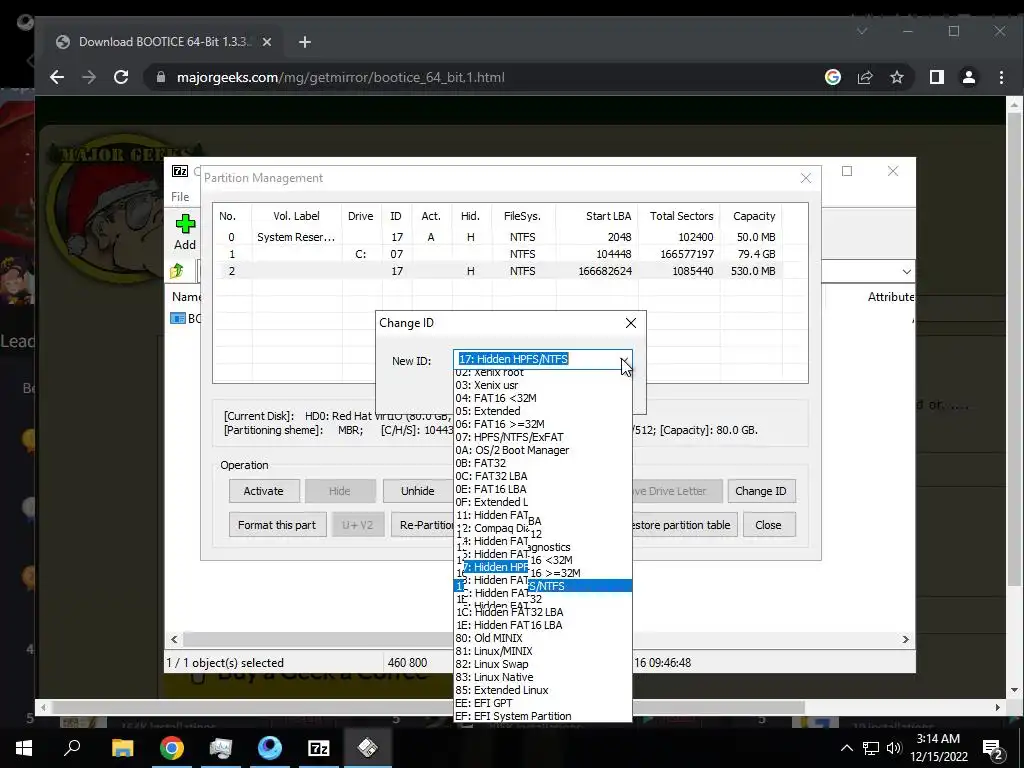
Task: Close the Download BOOTICE tab
Action: (266, 42)
